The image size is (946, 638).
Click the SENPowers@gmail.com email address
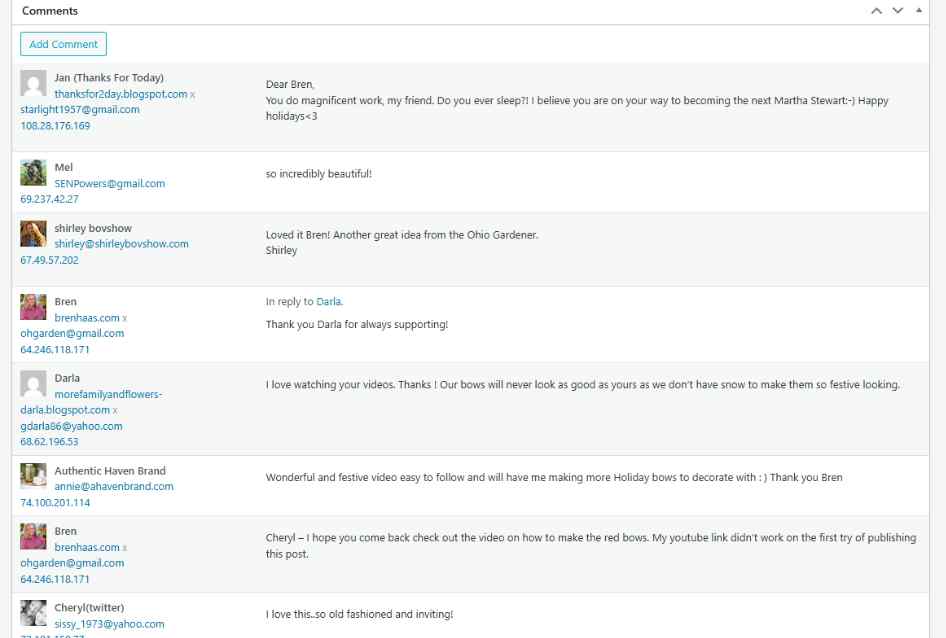click(109, 184)
